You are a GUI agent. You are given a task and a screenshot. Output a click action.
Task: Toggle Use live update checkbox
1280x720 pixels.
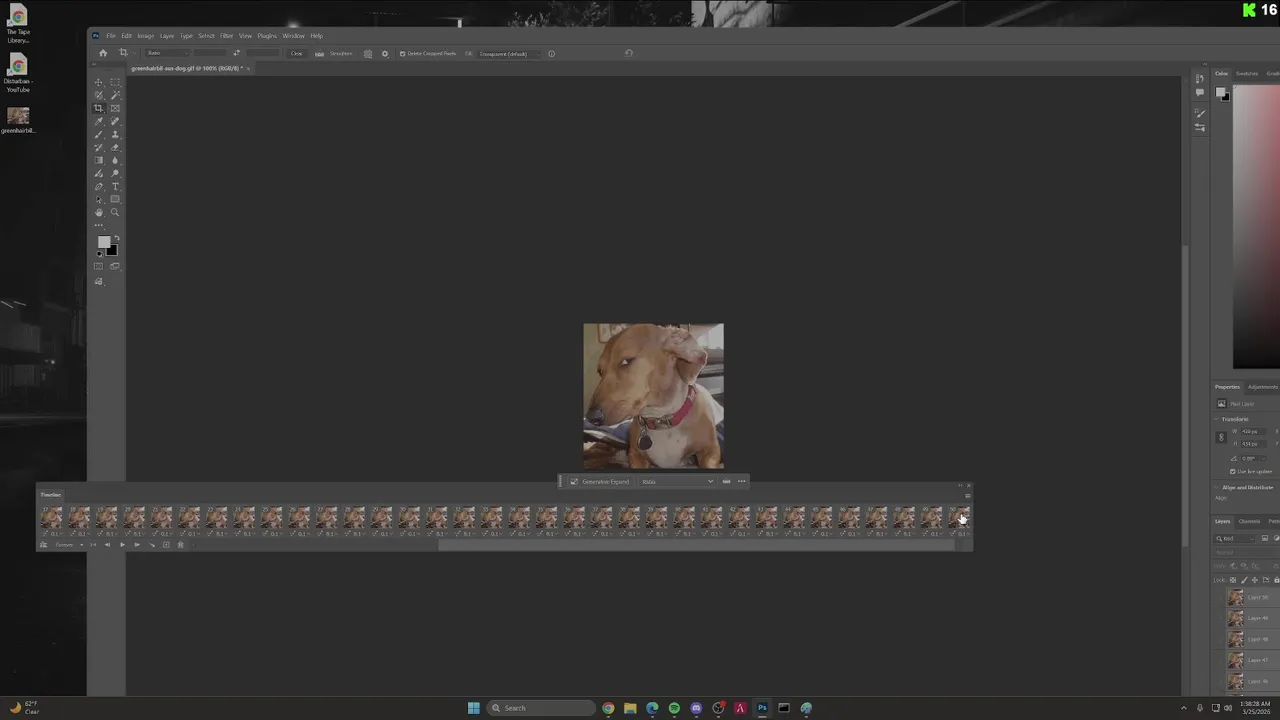point(1233,471)
